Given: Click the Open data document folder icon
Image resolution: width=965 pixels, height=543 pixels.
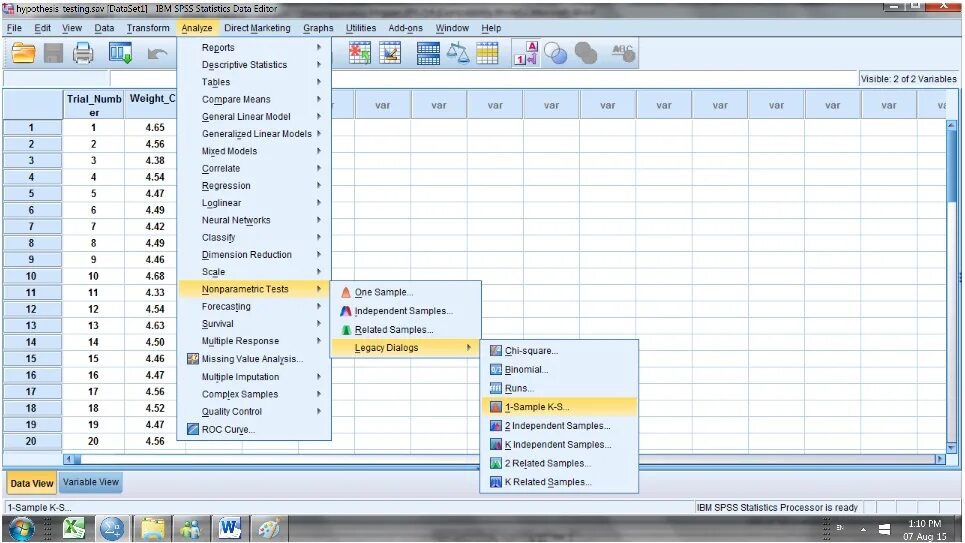Looking at the screenshot, I should [x=23, y=54].
